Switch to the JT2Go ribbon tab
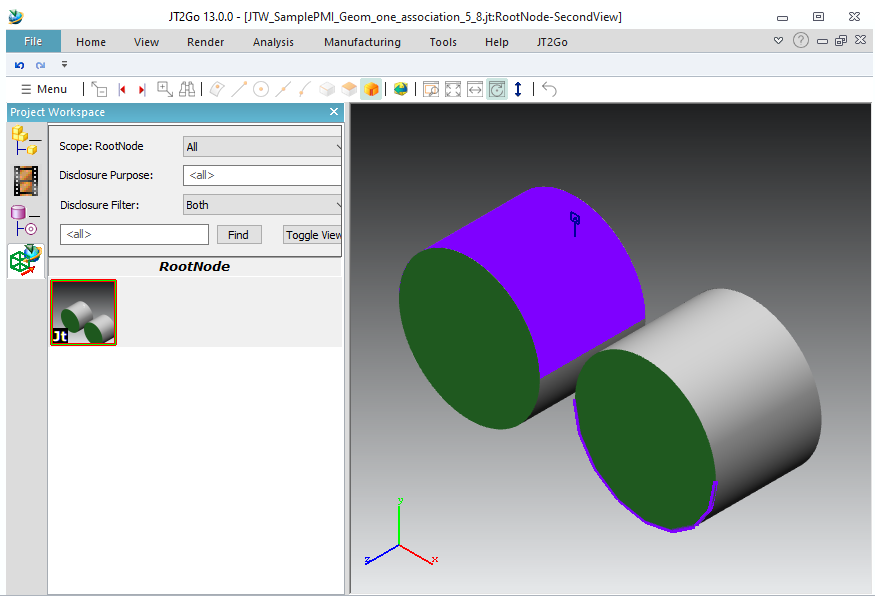The height and width of the screenshot is (596, 875). (x=552, y=42)
